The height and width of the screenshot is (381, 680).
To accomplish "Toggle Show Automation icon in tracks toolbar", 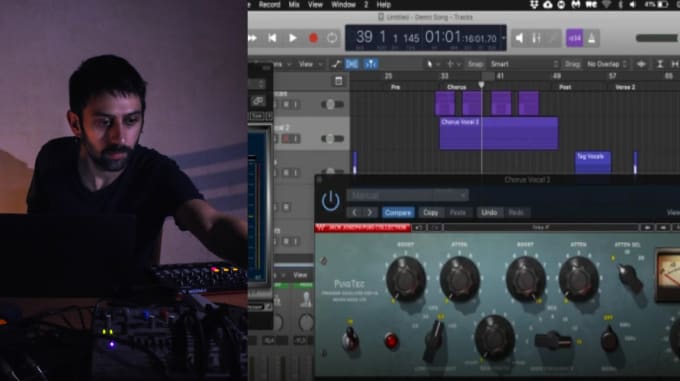I will [x=336, y=64].
